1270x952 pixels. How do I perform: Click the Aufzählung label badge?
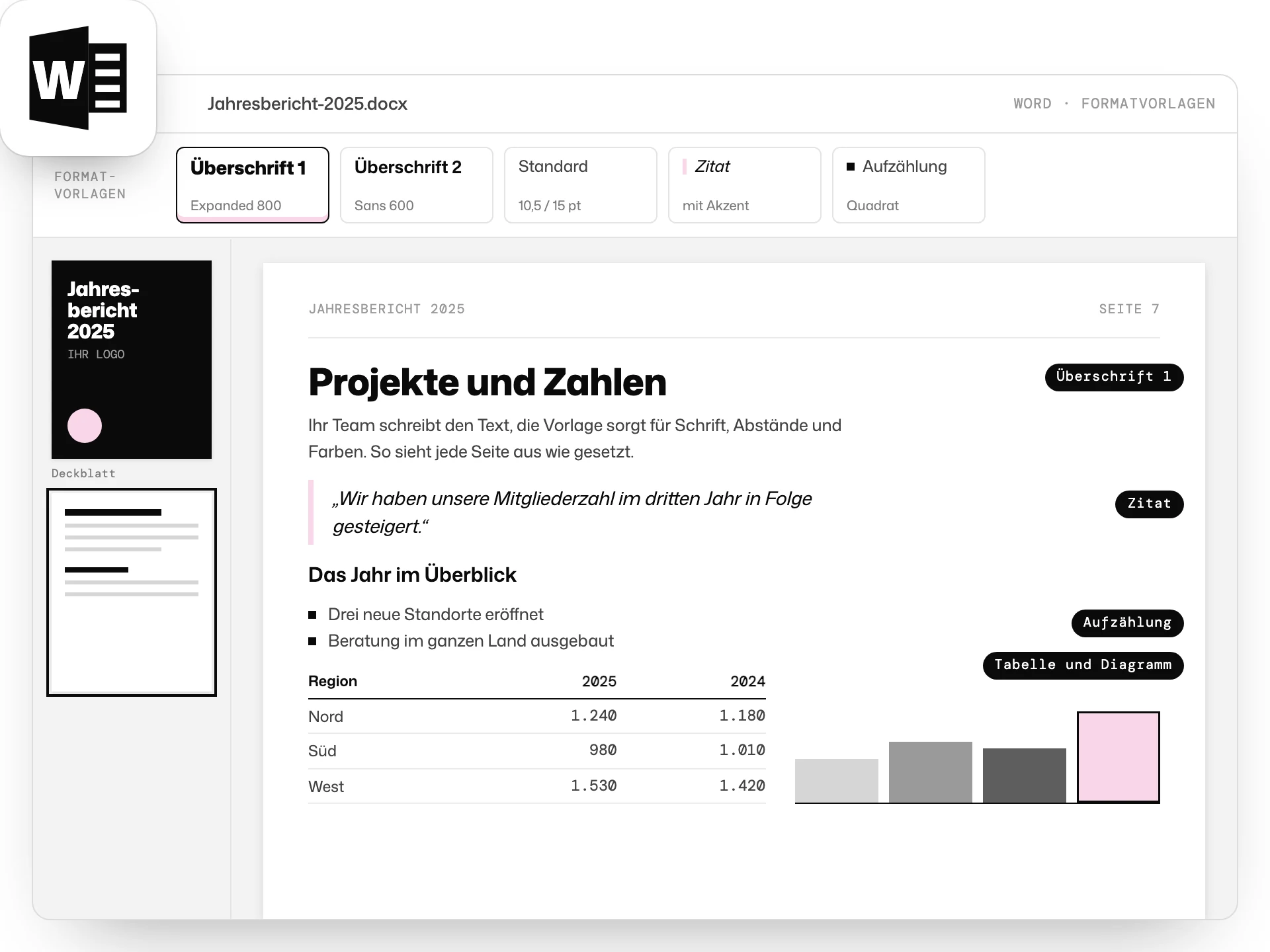pos(1127,623)
